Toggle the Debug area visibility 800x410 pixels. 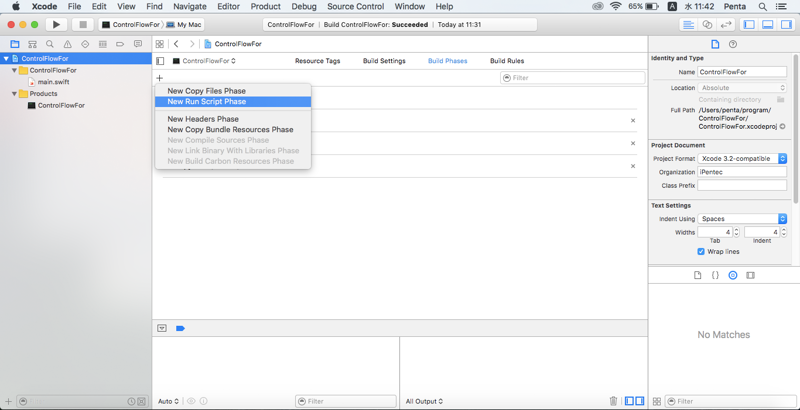(767, 24)
